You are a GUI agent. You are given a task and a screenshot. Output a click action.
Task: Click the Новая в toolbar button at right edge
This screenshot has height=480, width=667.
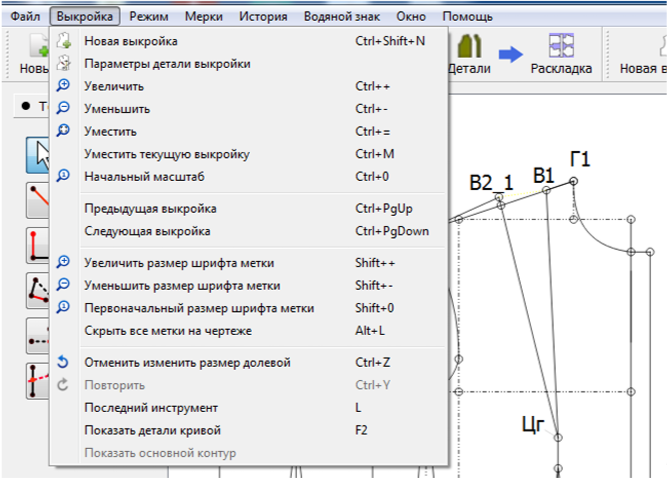click(642, 54)
